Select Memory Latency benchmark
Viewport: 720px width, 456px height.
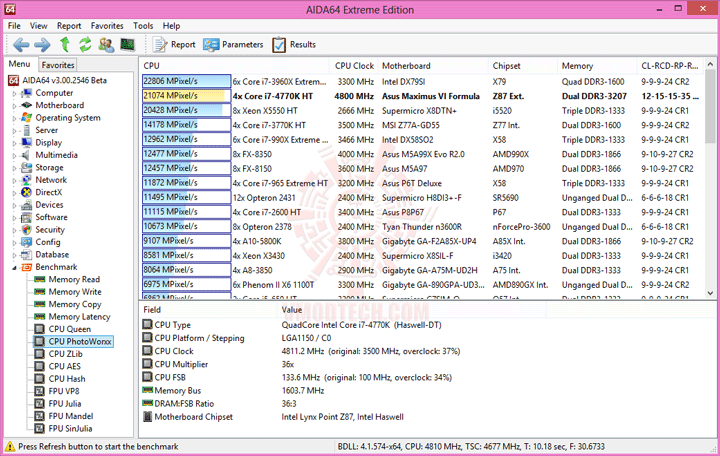pyautogui.click(x=79, y=316)
